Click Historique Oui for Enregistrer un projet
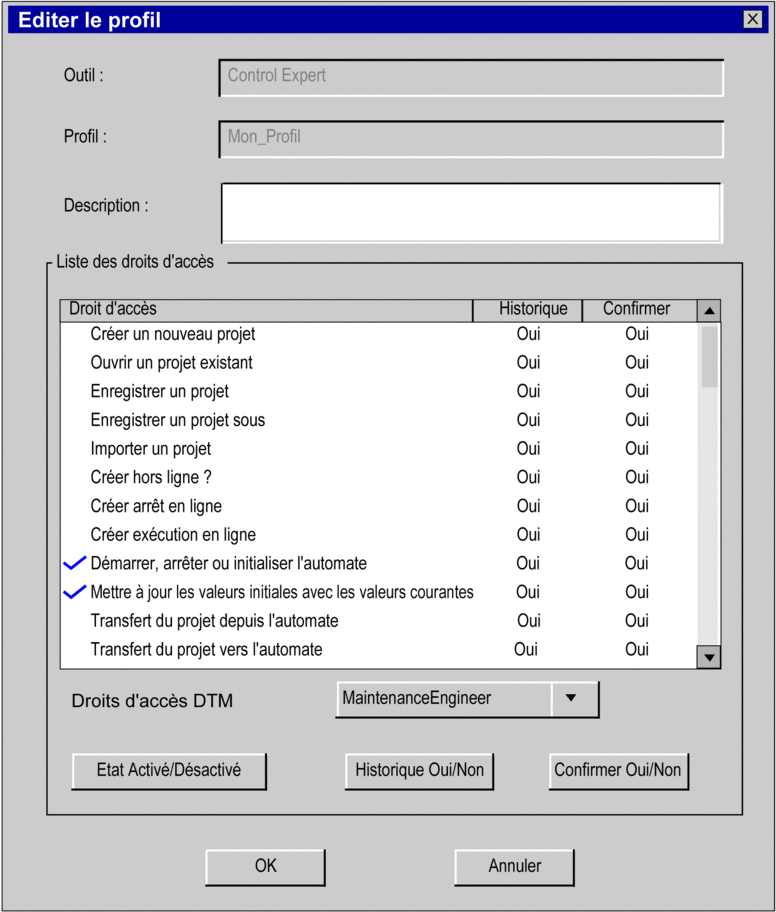Screen dimensions: 776x912 pyautogui.click(x=528, y=391)
